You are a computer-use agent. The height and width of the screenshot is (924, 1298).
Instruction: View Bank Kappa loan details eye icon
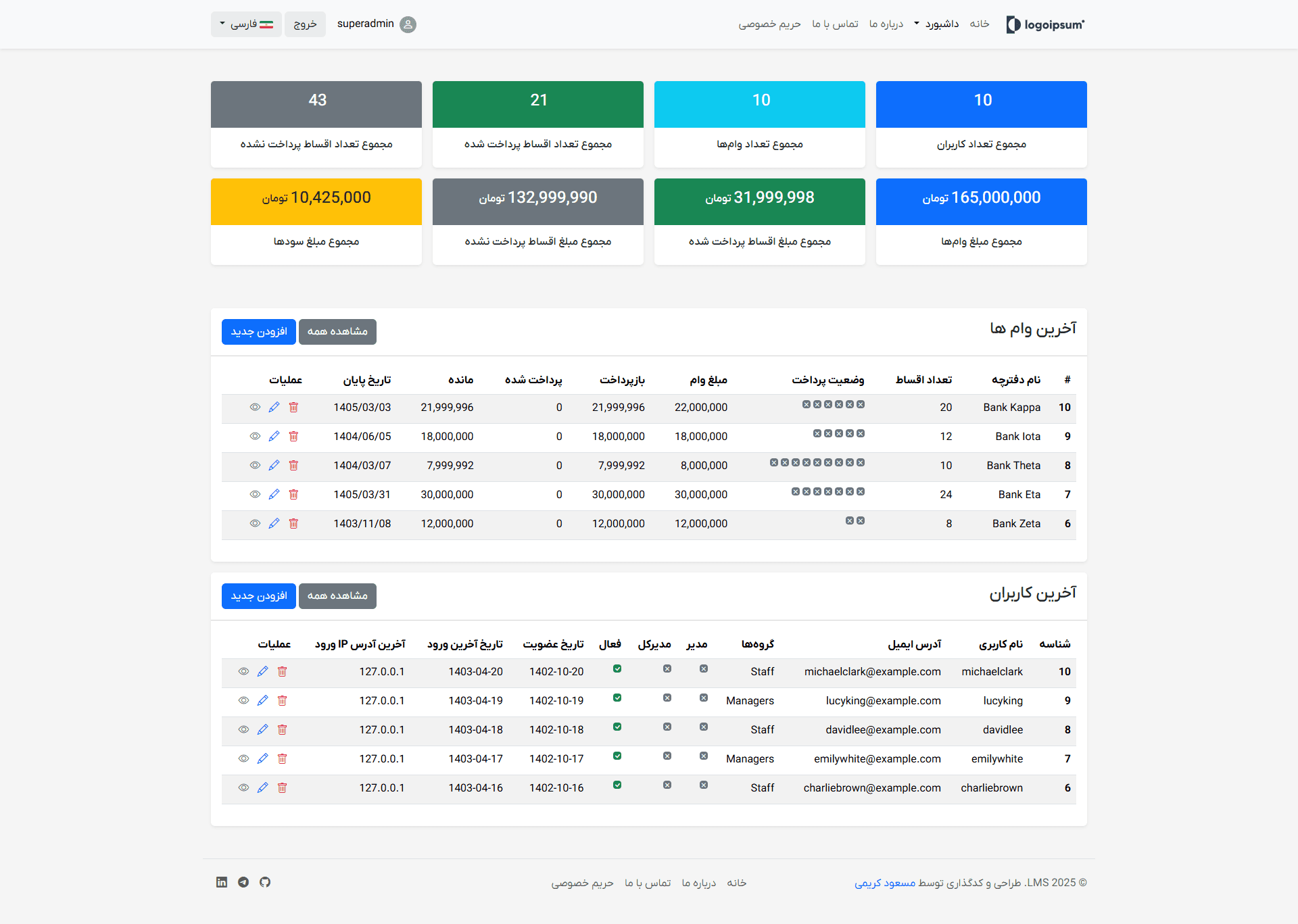[255, 407]
